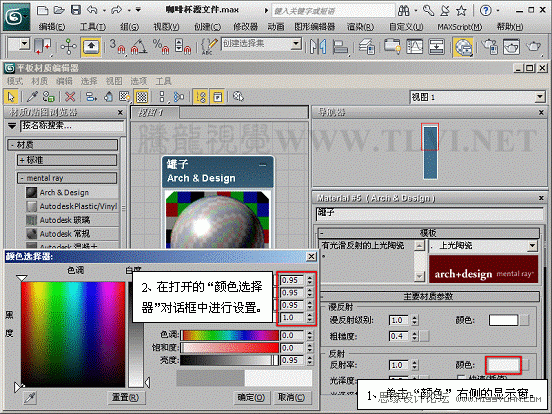Click the favorites star icon
The width and height of the screenshot is (552, 414).
pos(461,11)
